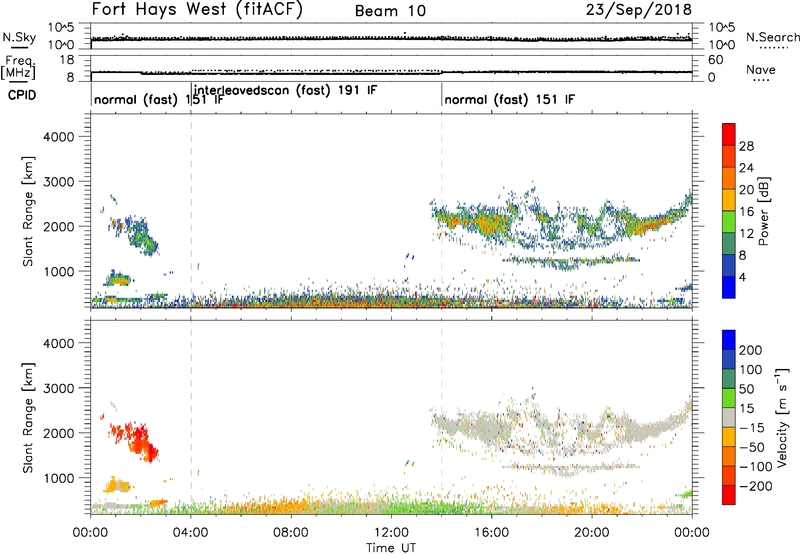Viewport: 800px width, 554px height.
Task: Click the '08:00' time tick label
Action: (291, 533)
